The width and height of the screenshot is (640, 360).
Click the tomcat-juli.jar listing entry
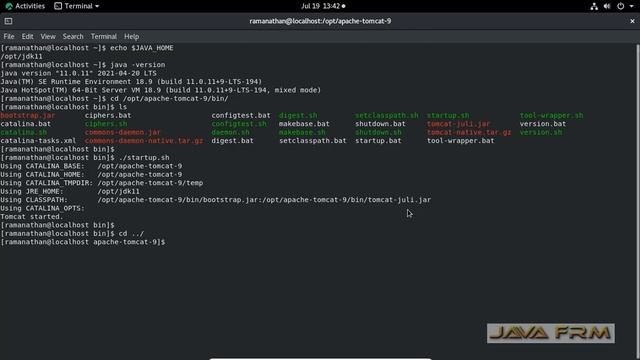click(459, 124)
